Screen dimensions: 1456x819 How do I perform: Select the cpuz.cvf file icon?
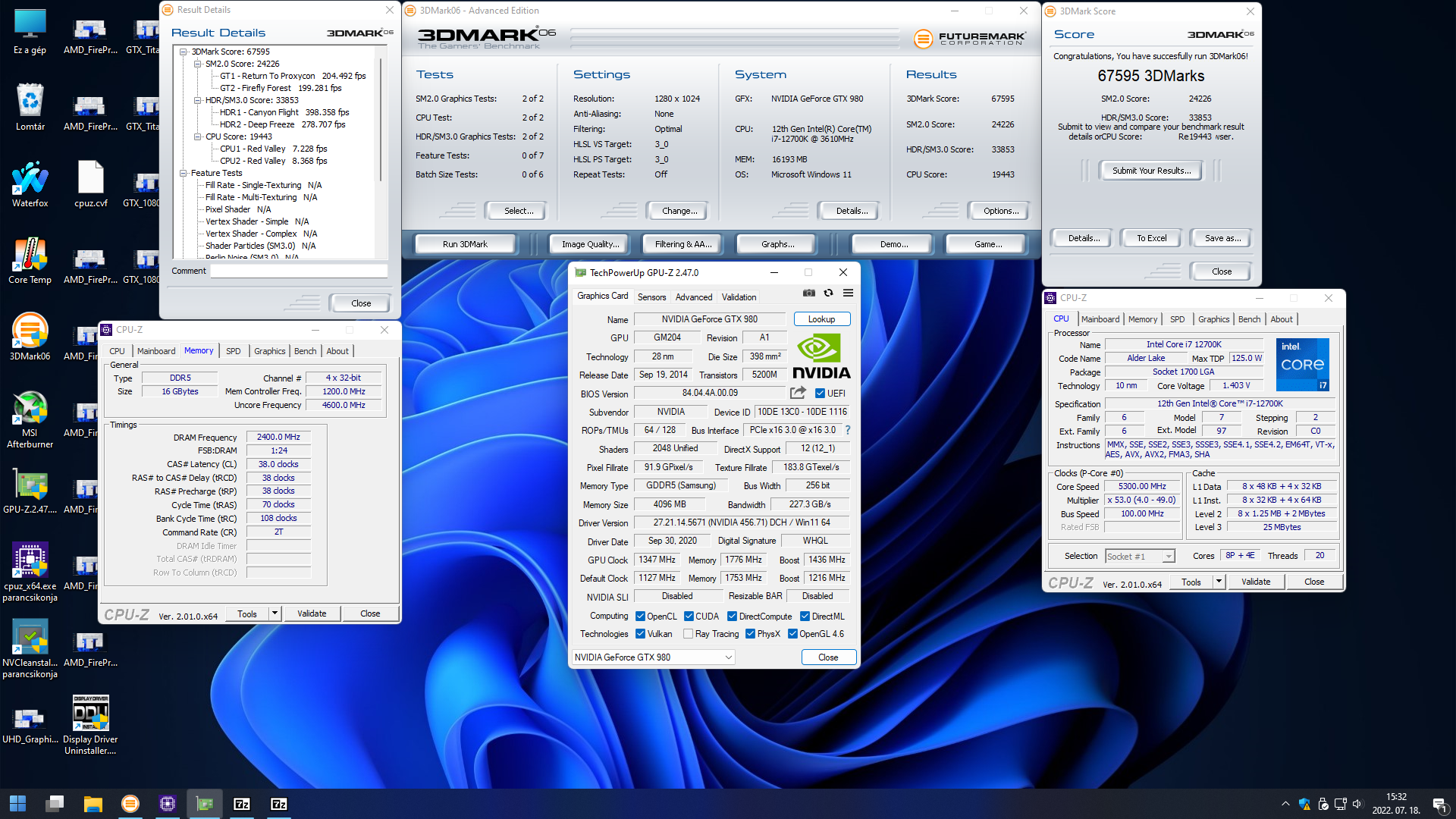90,184
